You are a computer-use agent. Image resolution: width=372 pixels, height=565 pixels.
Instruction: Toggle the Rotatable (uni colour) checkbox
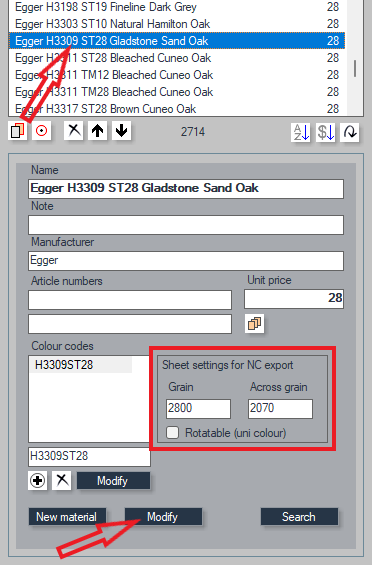tap(172, 432)
